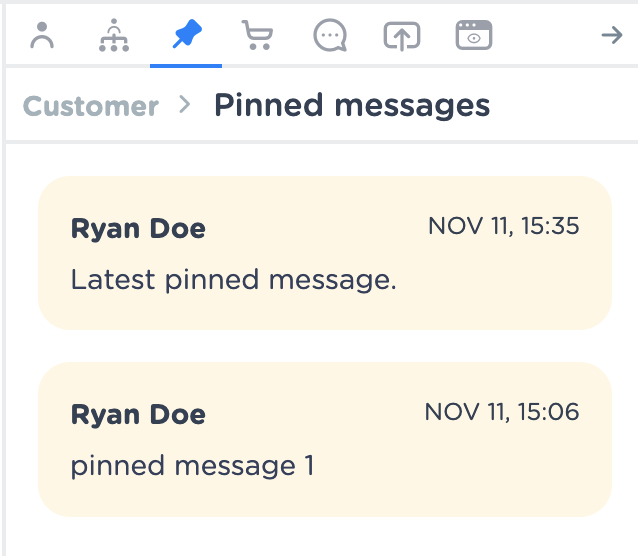Click the Pinned messages heading
Screen dimensions: 638x556
tap(352, 105)
